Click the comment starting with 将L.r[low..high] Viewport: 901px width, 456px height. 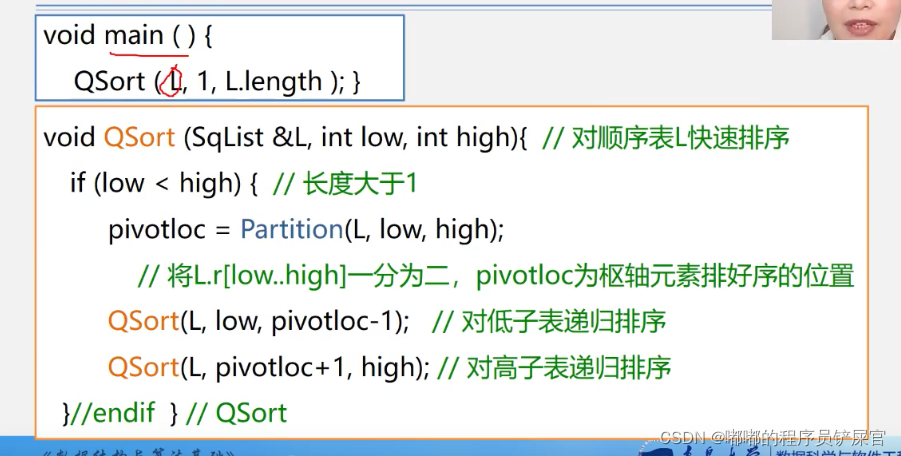495,275
